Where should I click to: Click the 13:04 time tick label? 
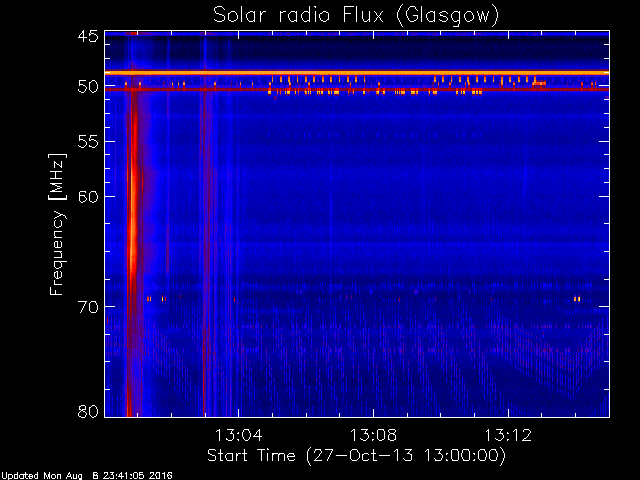point(238,435)
